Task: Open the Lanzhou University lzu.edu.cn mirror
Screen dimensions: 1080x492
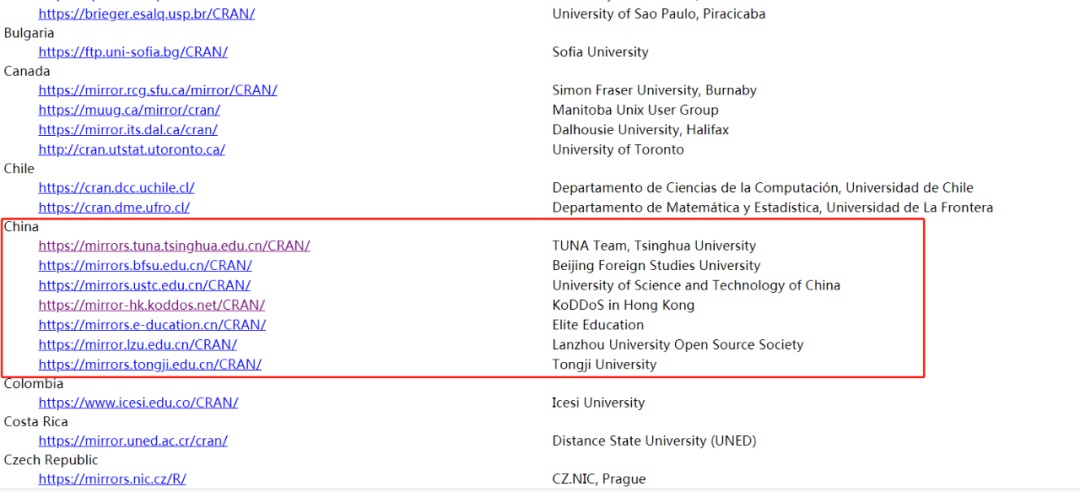Action: (x=138, y=345)
